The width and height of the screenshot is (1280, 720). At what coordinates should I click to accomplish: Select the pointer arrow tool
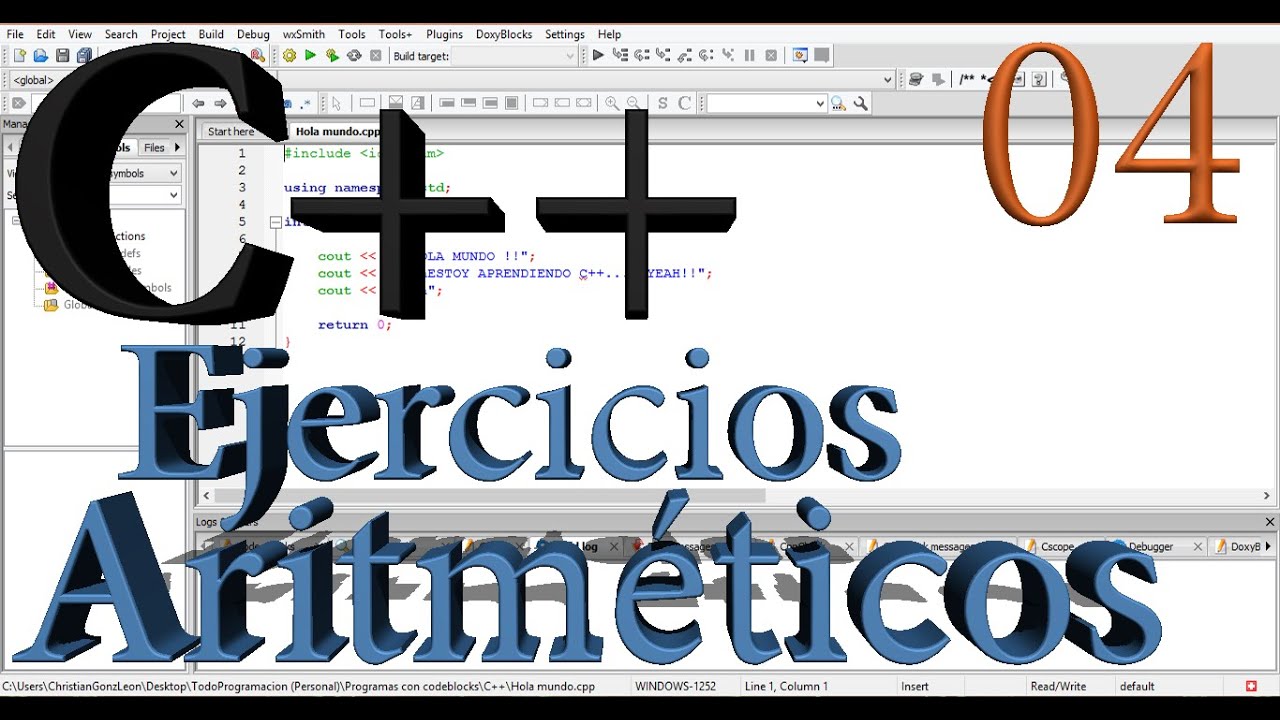337,103
